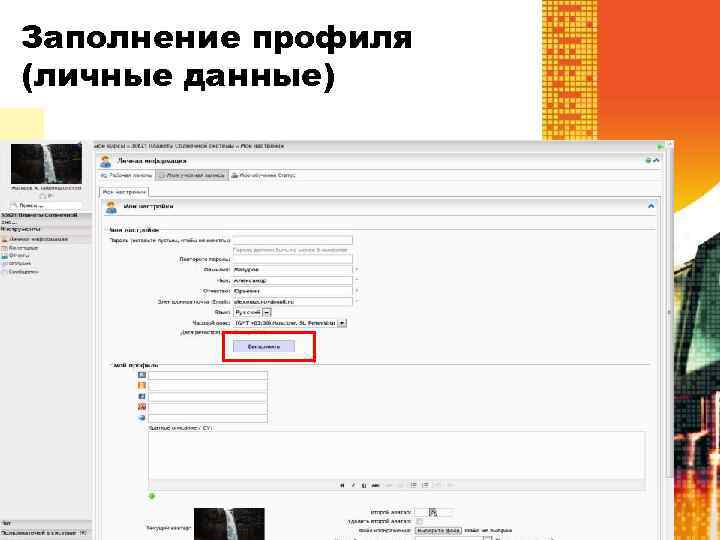This screenshot has height=540, width=720.
Task: Select the Моя учетная запись tab
Action: click(192, 175)
